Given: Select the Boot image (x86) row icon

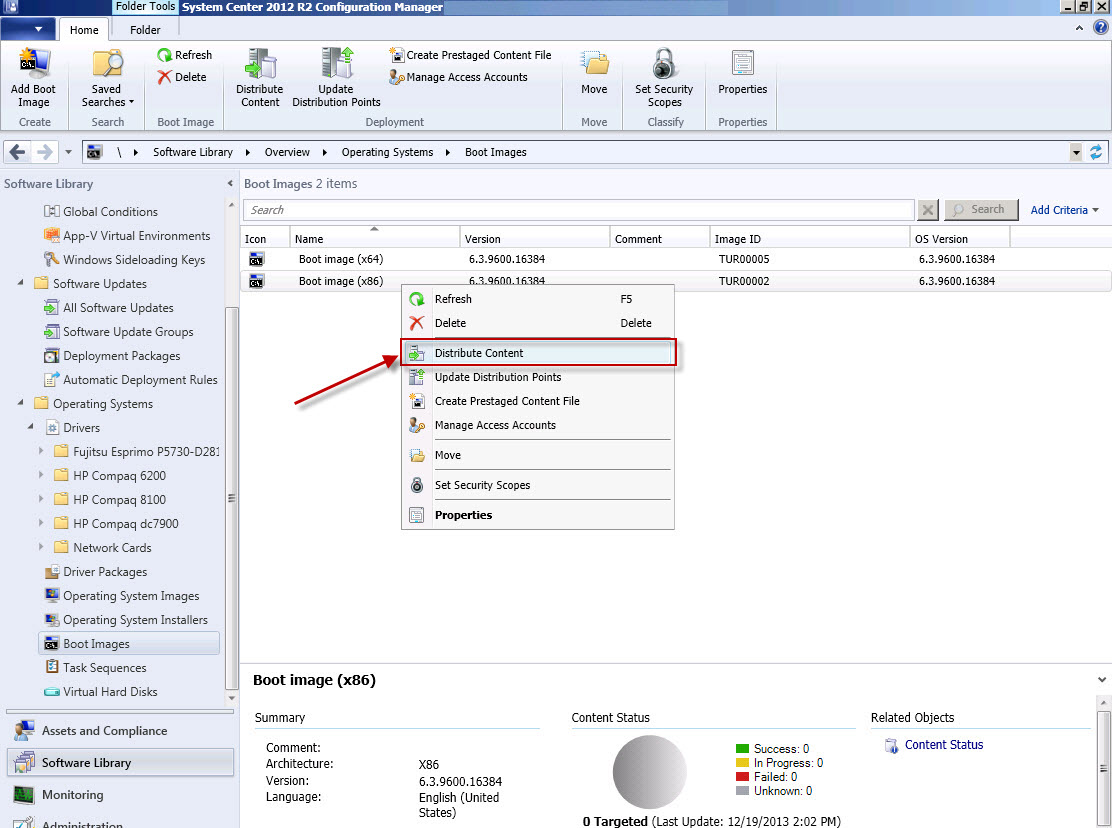Looking at the screenshot, I should pos(256,281).
